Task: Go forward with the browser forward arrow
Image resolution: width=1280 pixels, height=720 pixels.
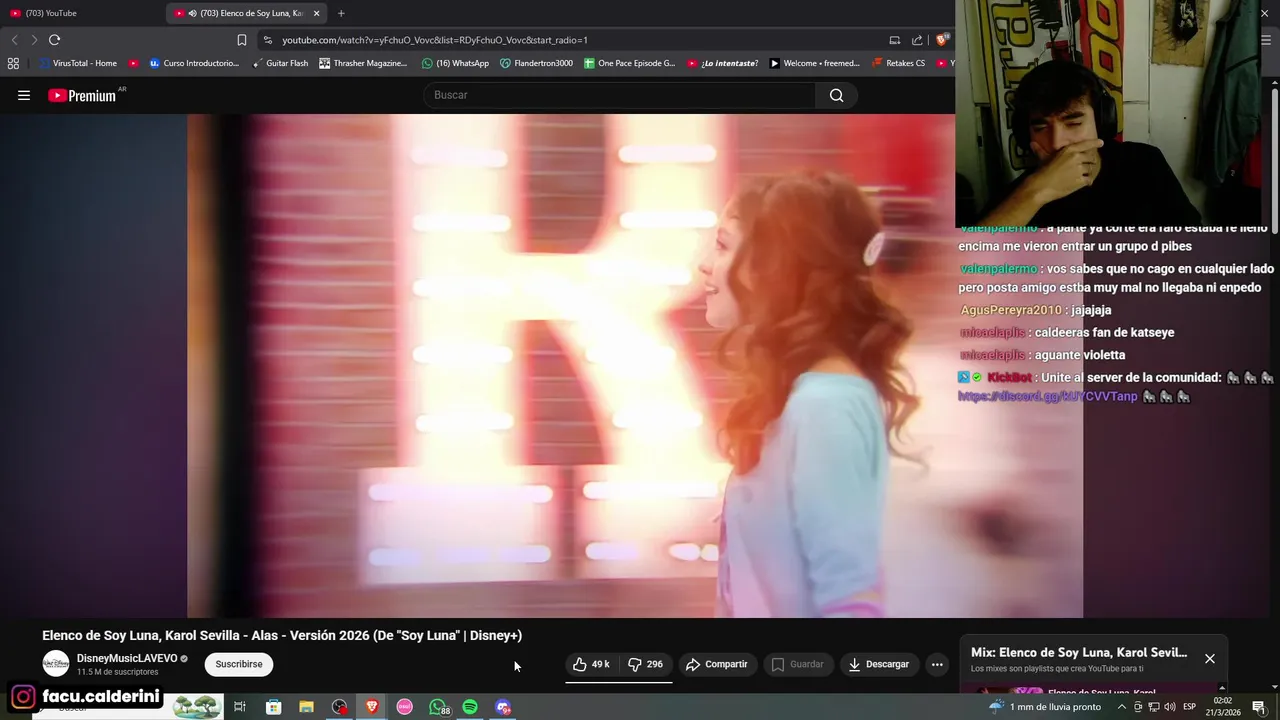Action: coord(34,40)
